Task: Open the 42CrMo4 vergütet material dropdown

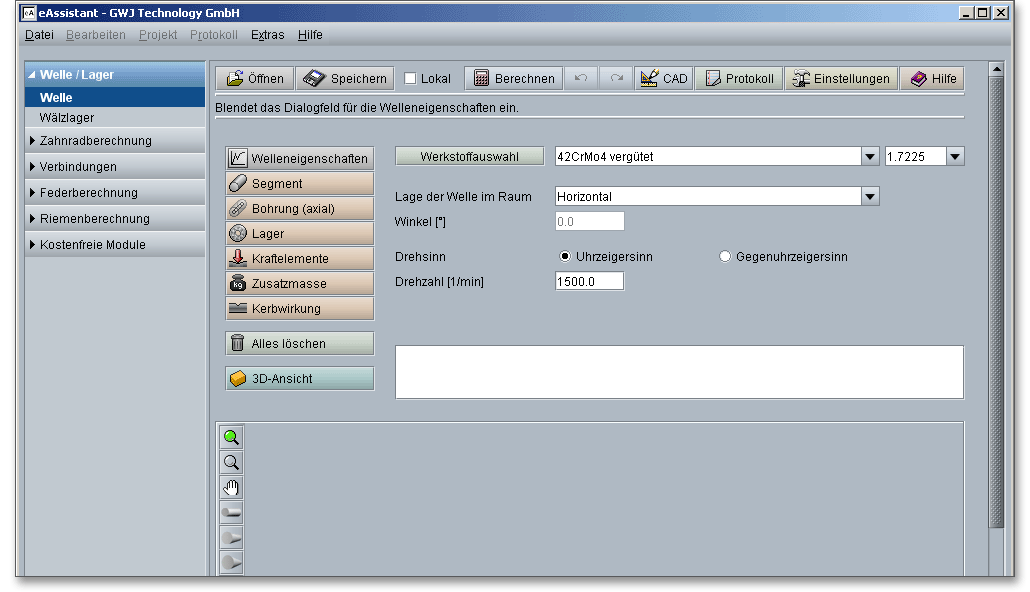Action: pos(869,156)
